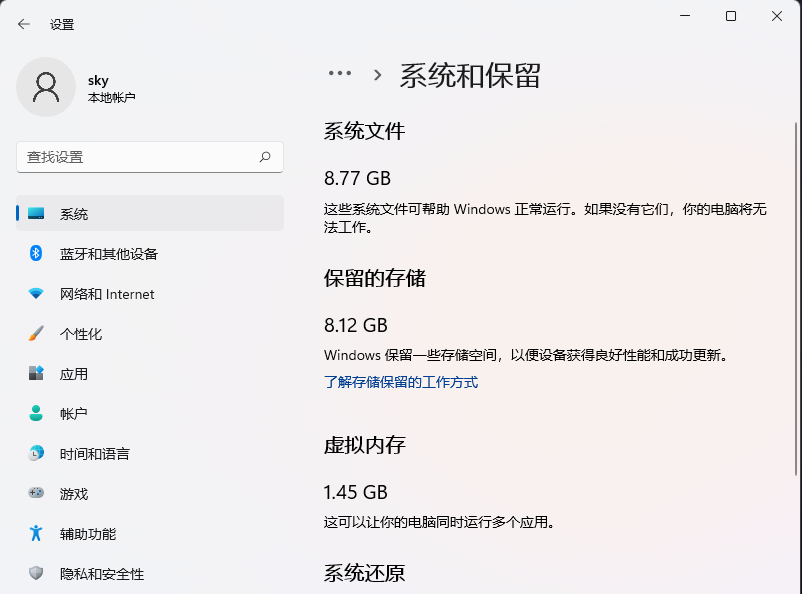Click the Bluetooth 蓝牙和其他设备 icon

click(34, 254)
